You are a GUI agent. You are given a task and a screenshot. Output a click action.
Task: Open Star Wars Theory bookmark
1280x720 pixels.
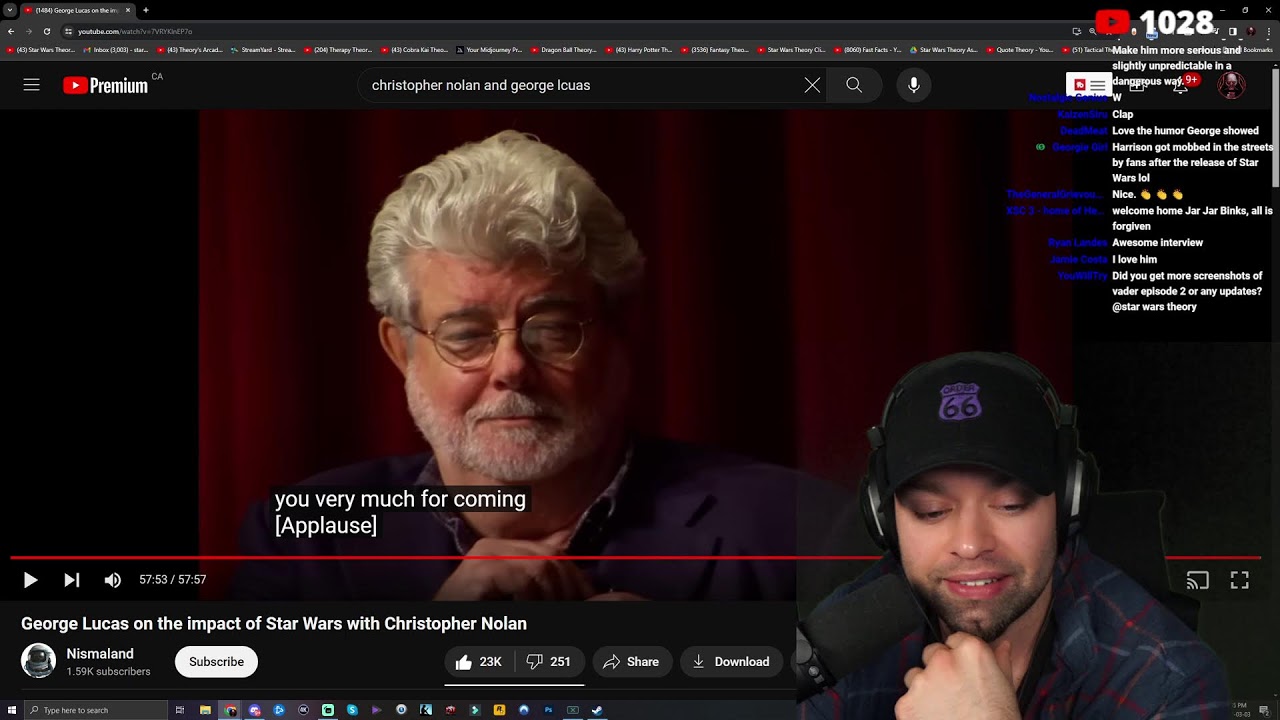[40, 50]
